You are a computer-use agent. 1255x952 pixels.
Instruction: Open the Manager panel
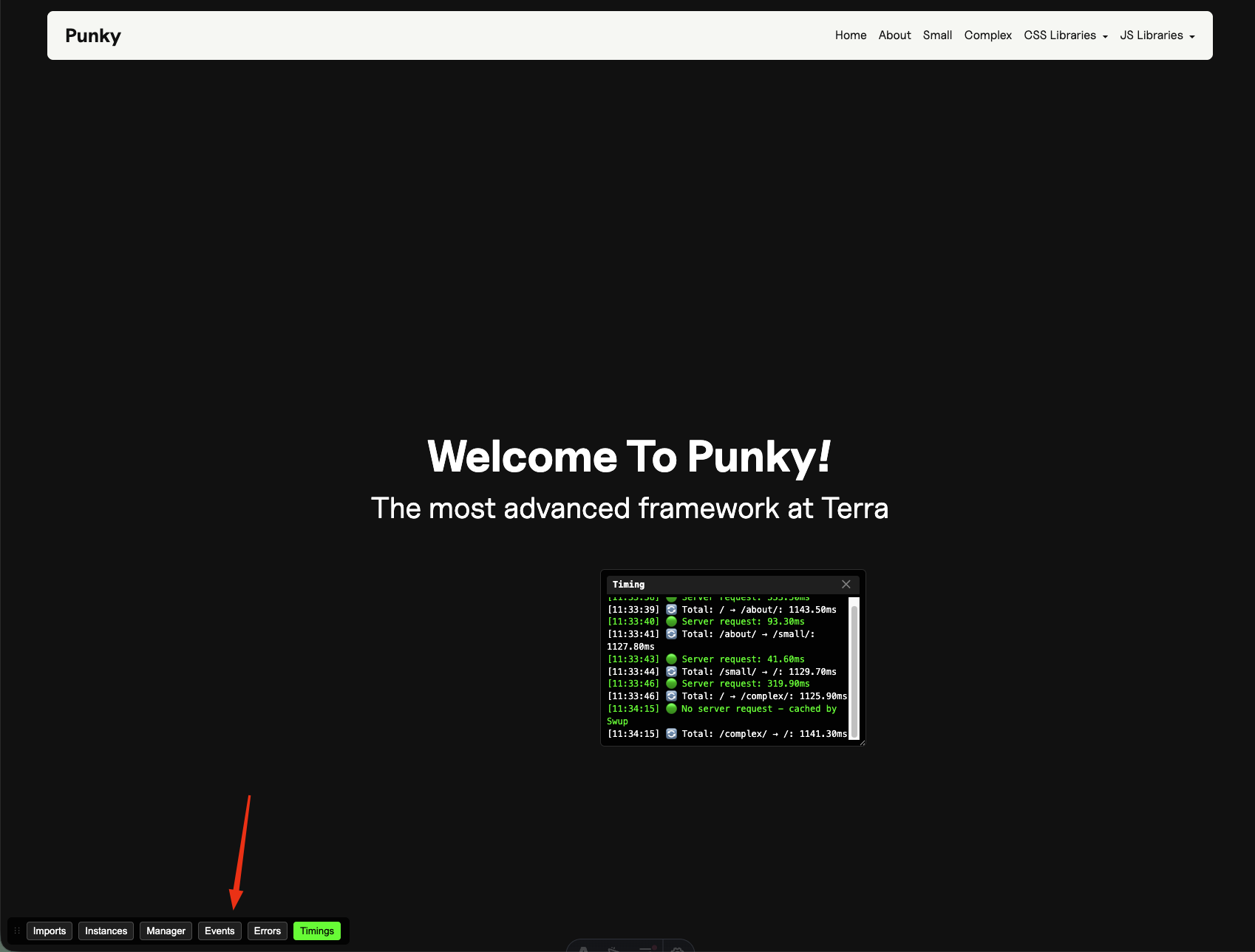(x=166, y=931)
